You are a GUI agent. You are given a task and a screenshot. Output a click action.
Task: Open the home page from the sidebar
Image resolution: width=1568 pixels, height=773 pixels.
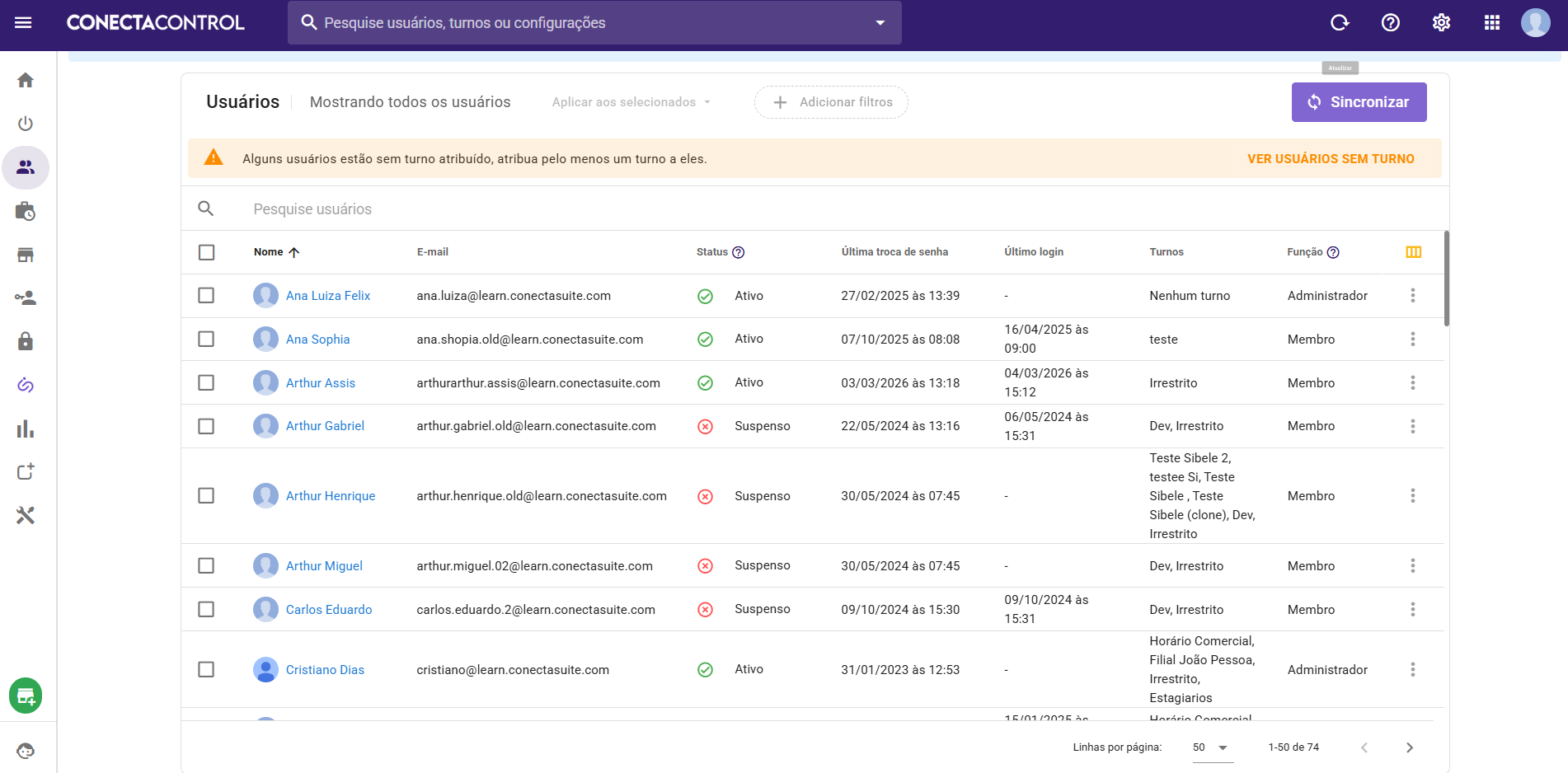(25, 79)
